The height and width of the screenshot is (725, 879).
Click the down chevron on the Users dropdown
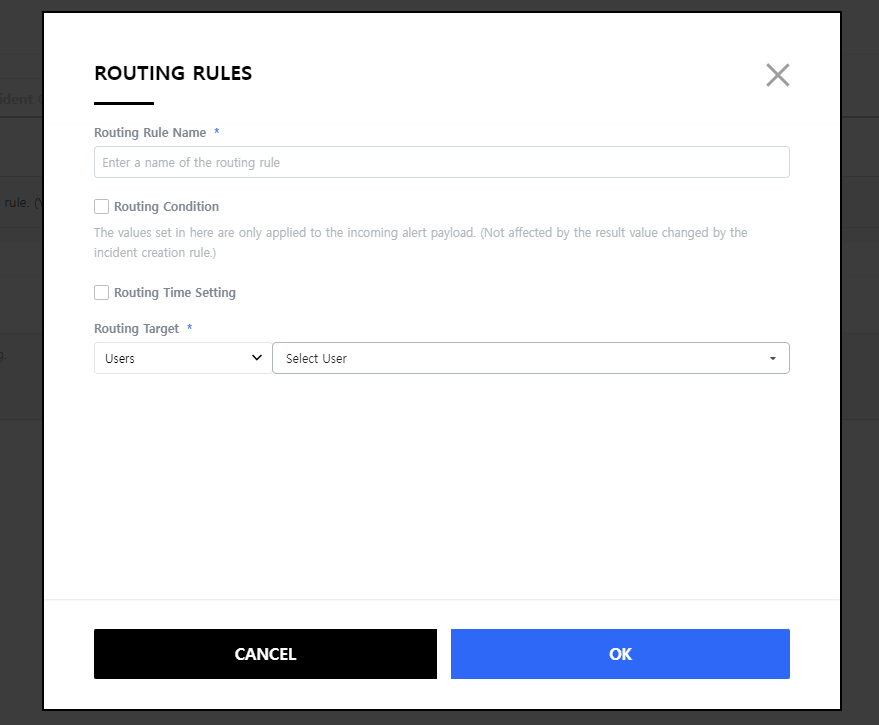[257, 358]
